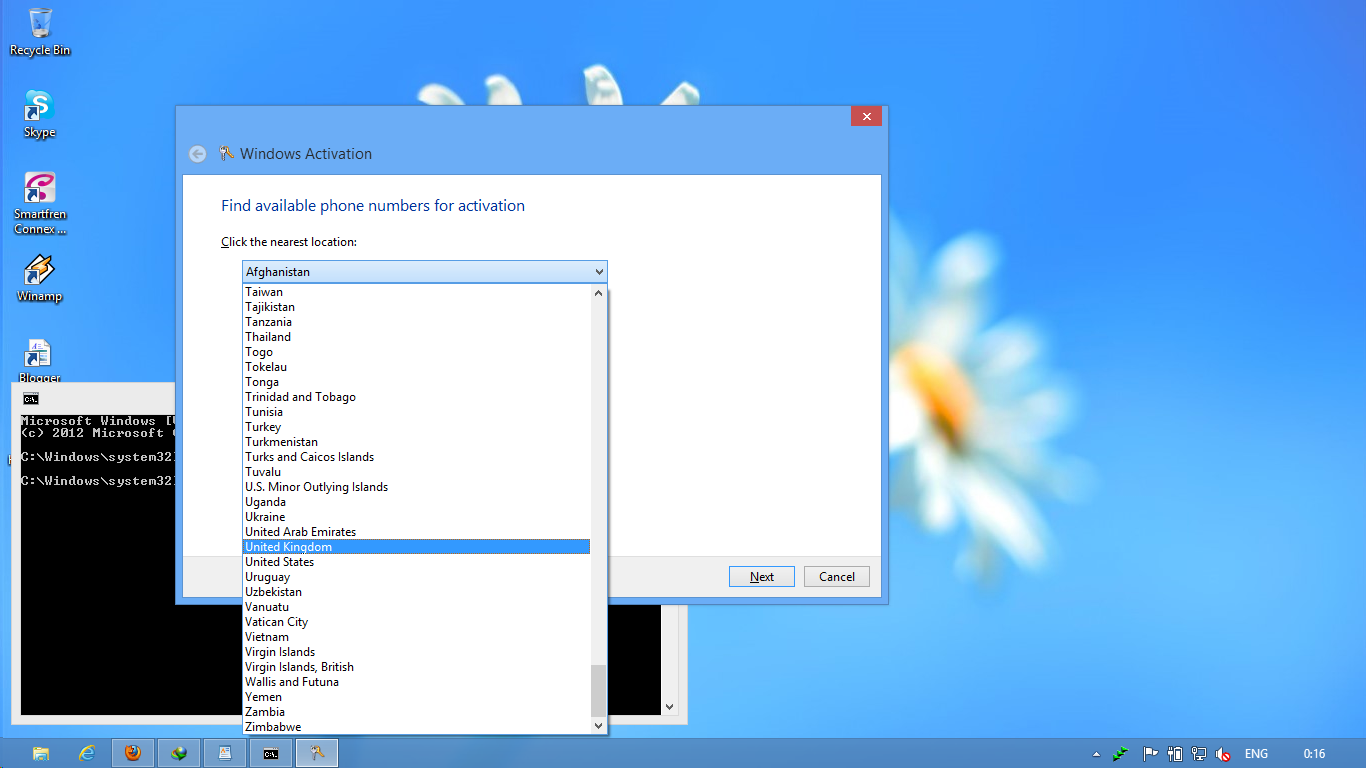1366x768 pixels.
Task: Click the country list scrollbar thumb
Action: point(599,691)
